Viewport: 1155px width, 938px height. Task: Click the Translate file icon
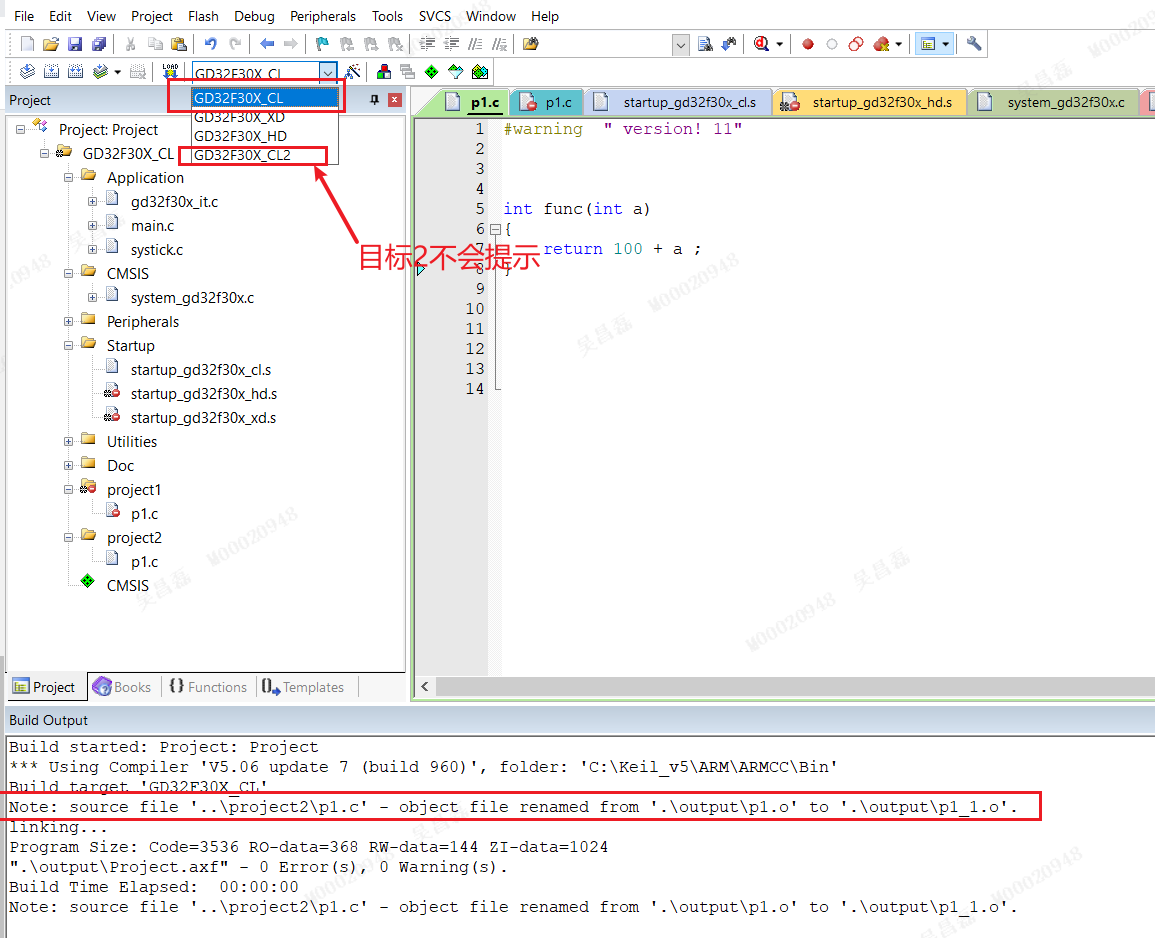click(27, 71)
